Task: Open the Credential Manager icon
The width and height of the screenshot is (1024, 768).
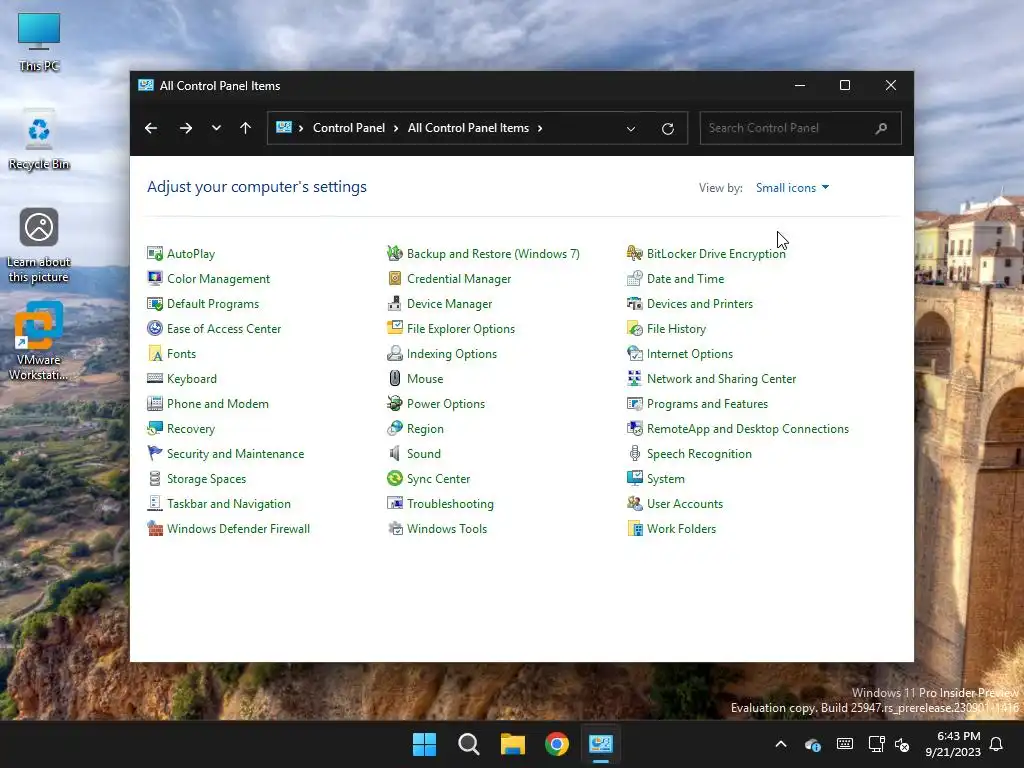Action: [394, 278]
